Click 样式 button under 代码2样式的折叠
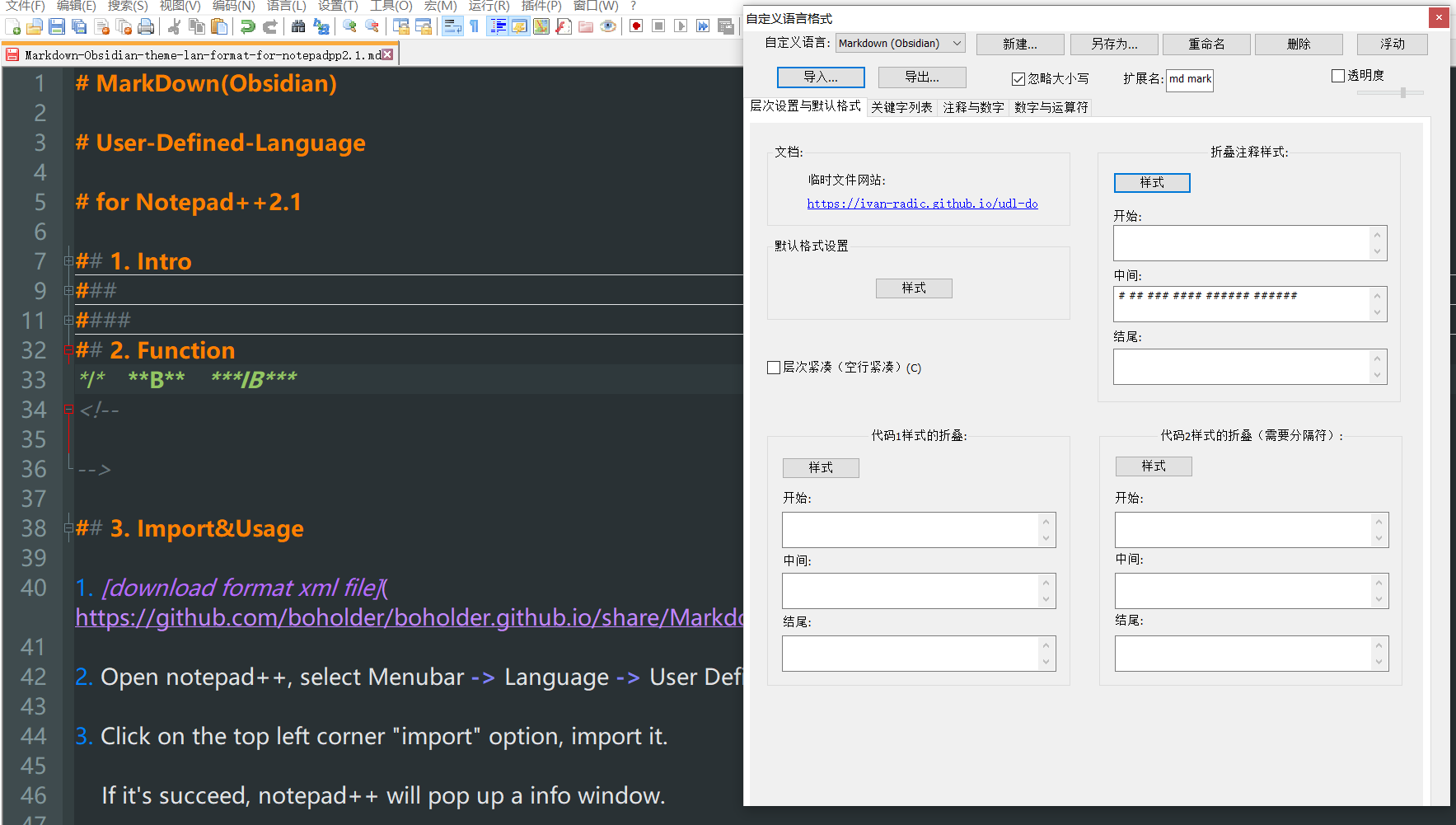The width and height of the screenshot is (1456, 825). click(x=1154, y=466)
